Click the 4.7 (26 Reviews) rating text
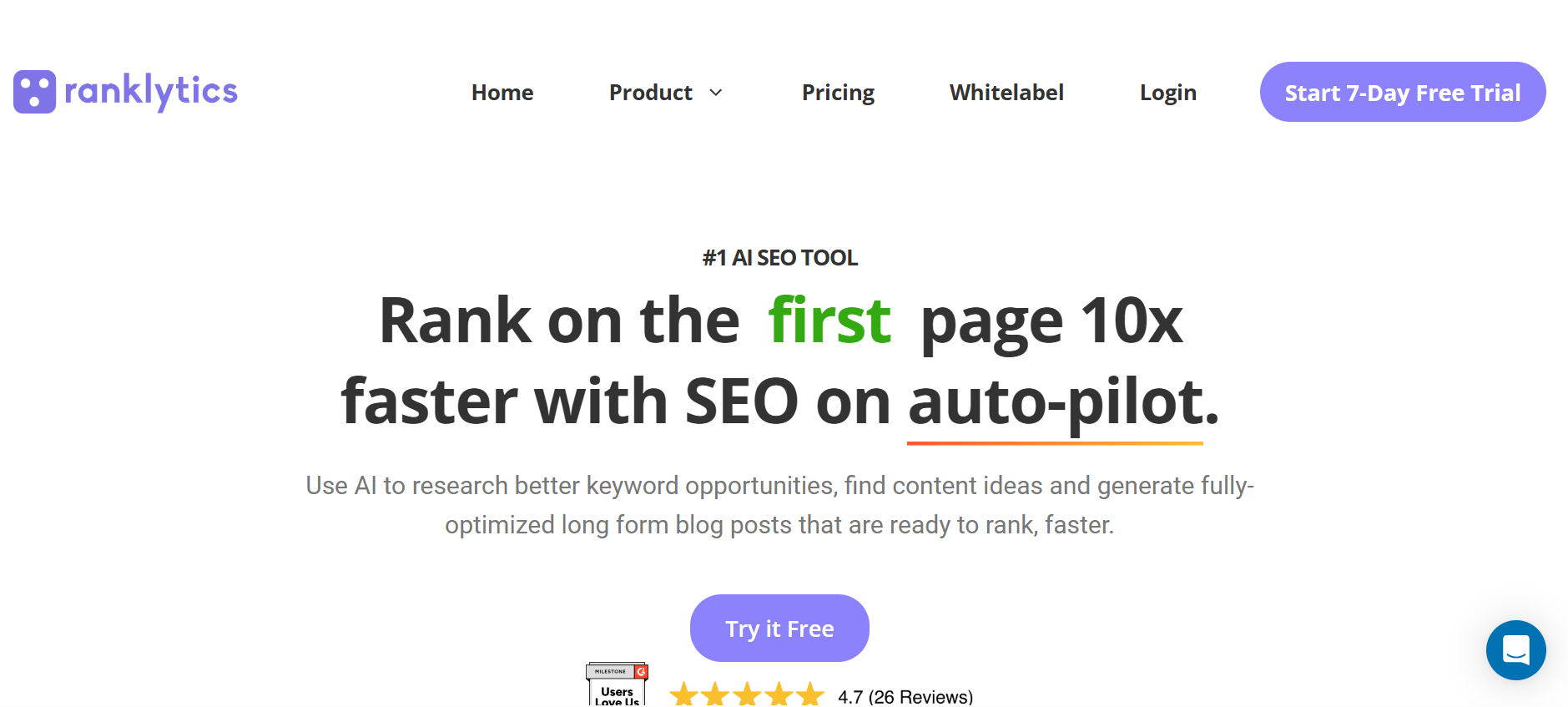This screenshot has height=707, width=1568. (905, 697)
